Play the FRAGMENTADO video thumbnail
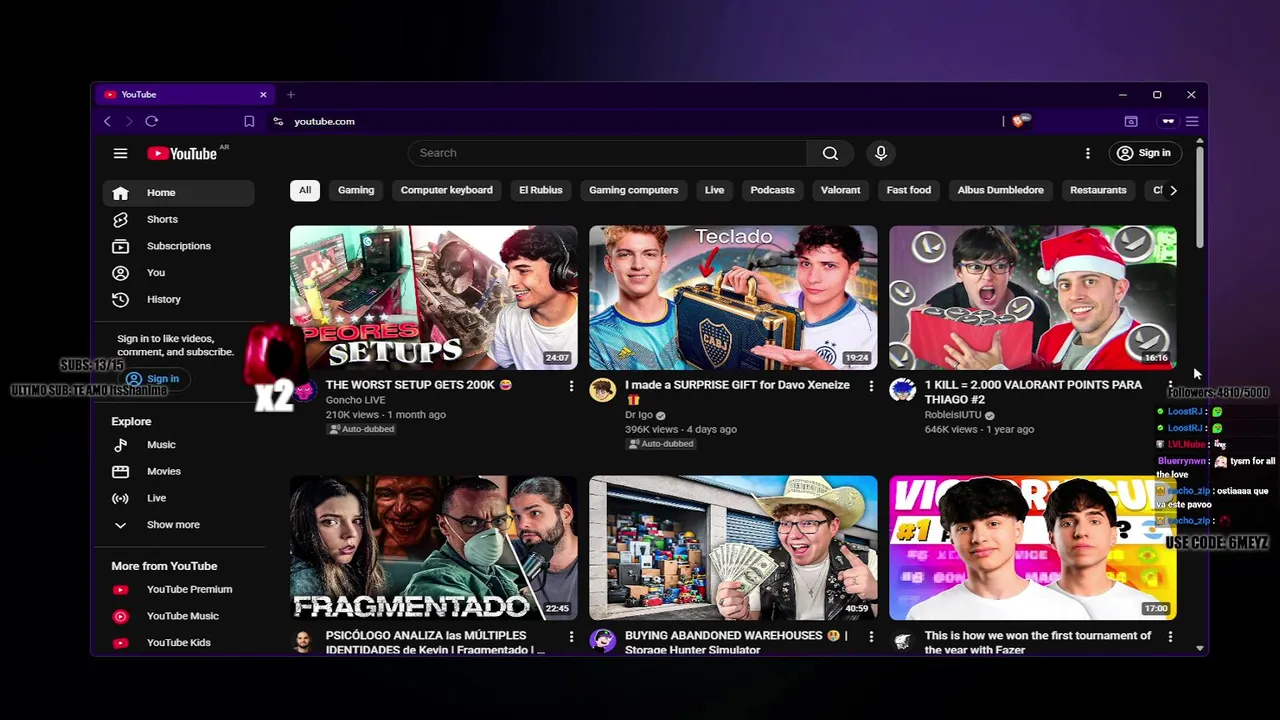The height and width of the screenshot is (720, 1280). 433,548
